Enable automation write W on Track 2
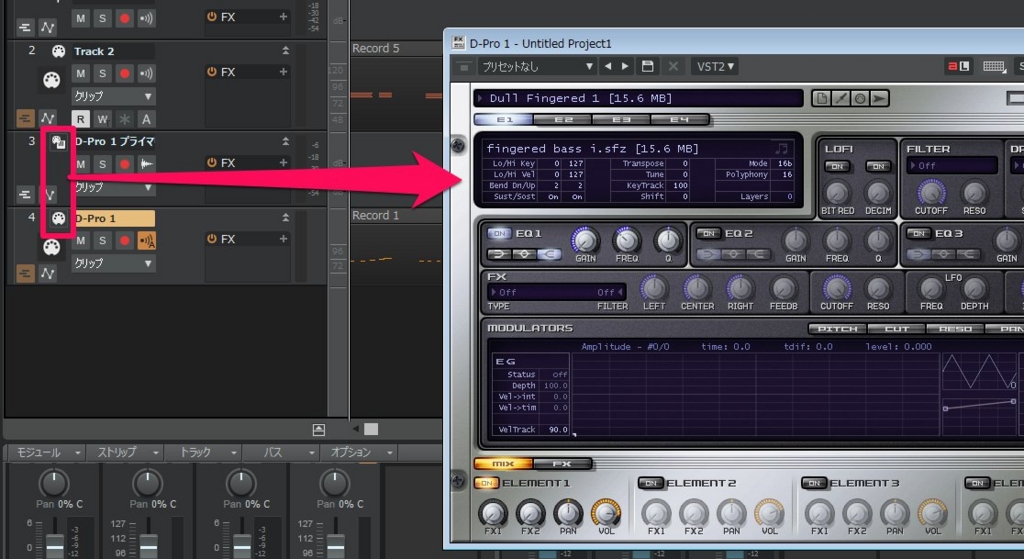 [x=103, y=119]
